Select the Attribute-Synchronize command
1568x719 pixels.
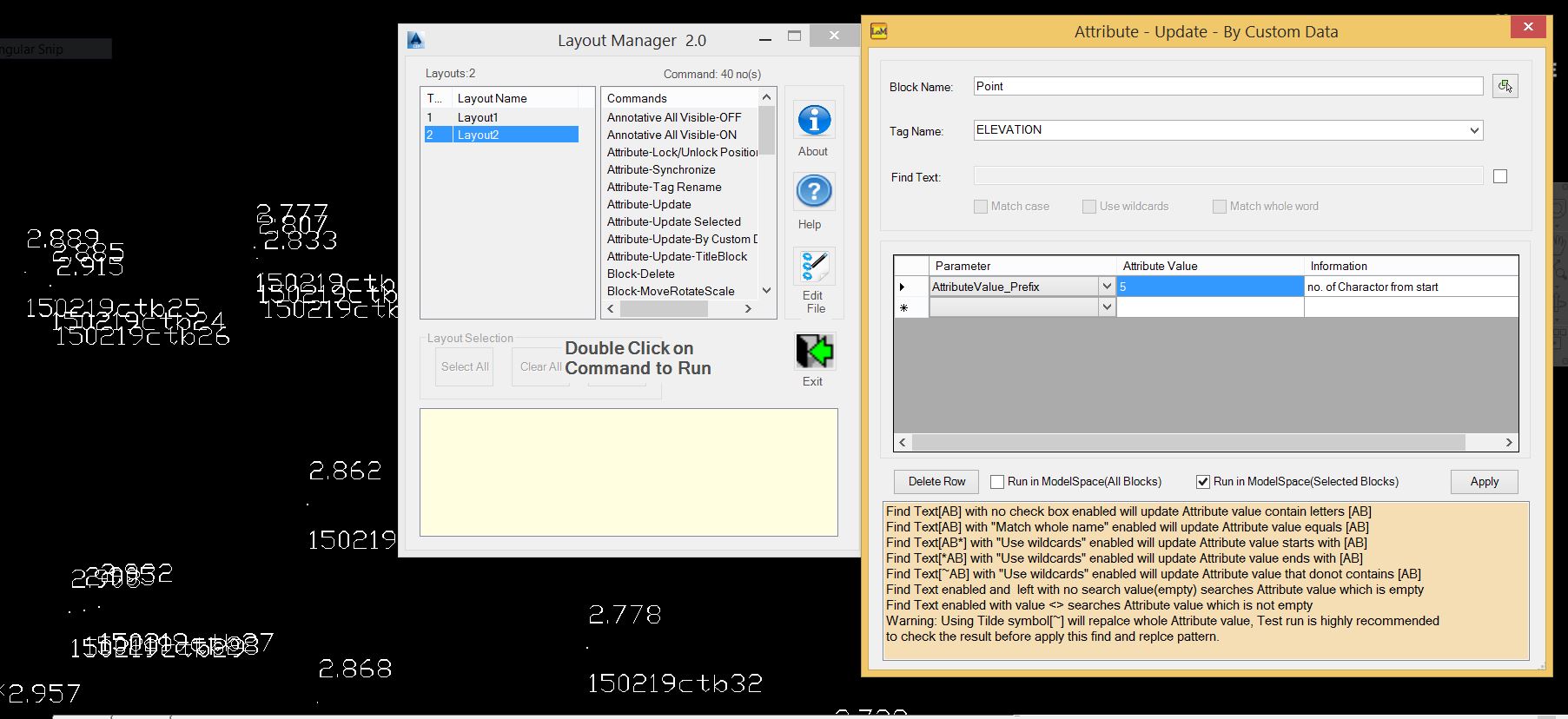coord(661,169)
